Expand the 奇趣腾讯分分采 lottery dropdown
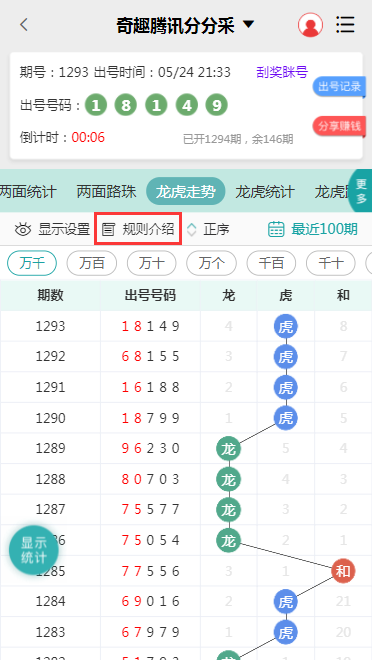The height and width of the screenshot is (660, 372). tap(185, 25)
